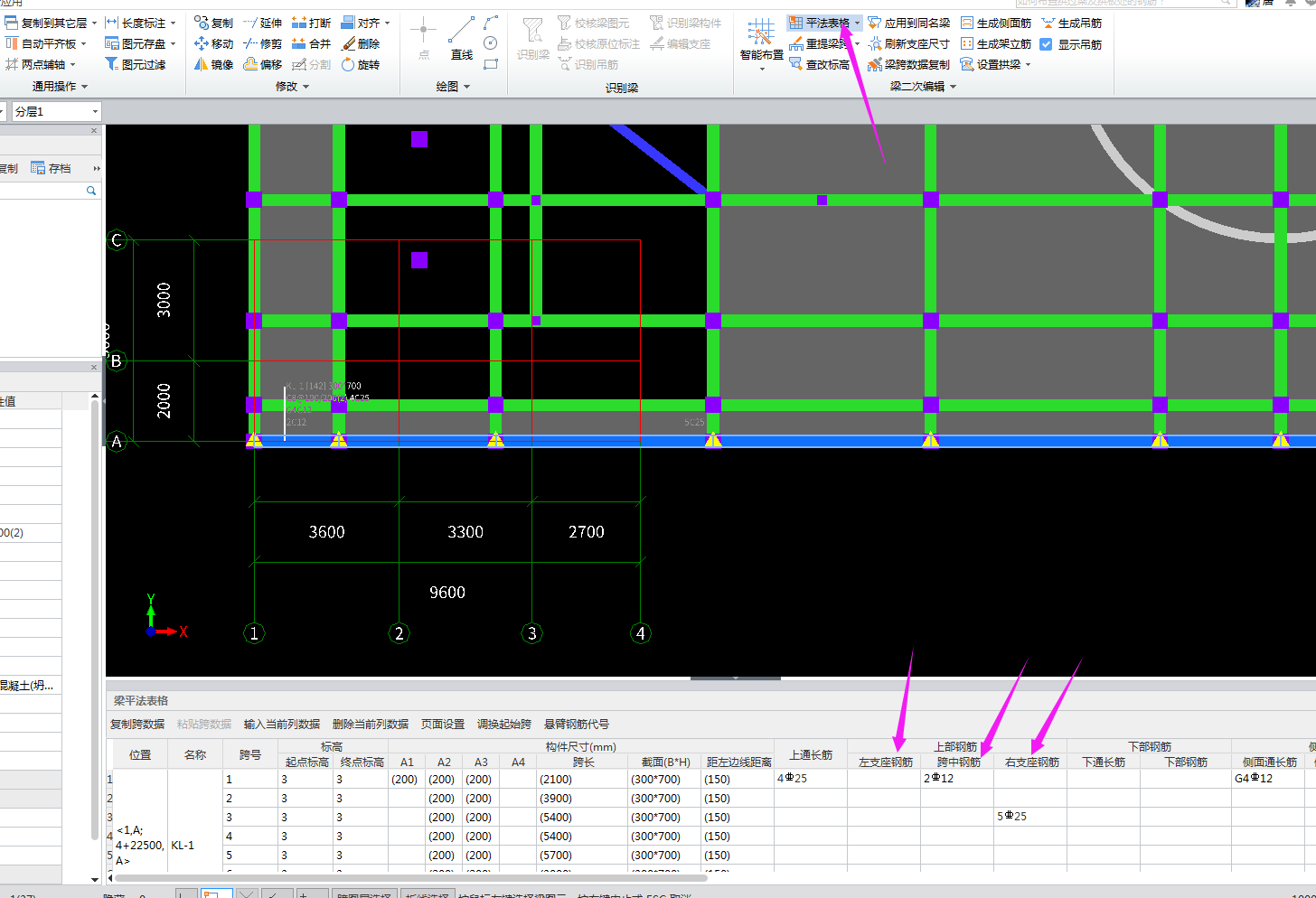The height and width of the screenshot is (898, 1316).
Task: Click the horizontal scrollbar of beam table
Action: tap(411, 877)
